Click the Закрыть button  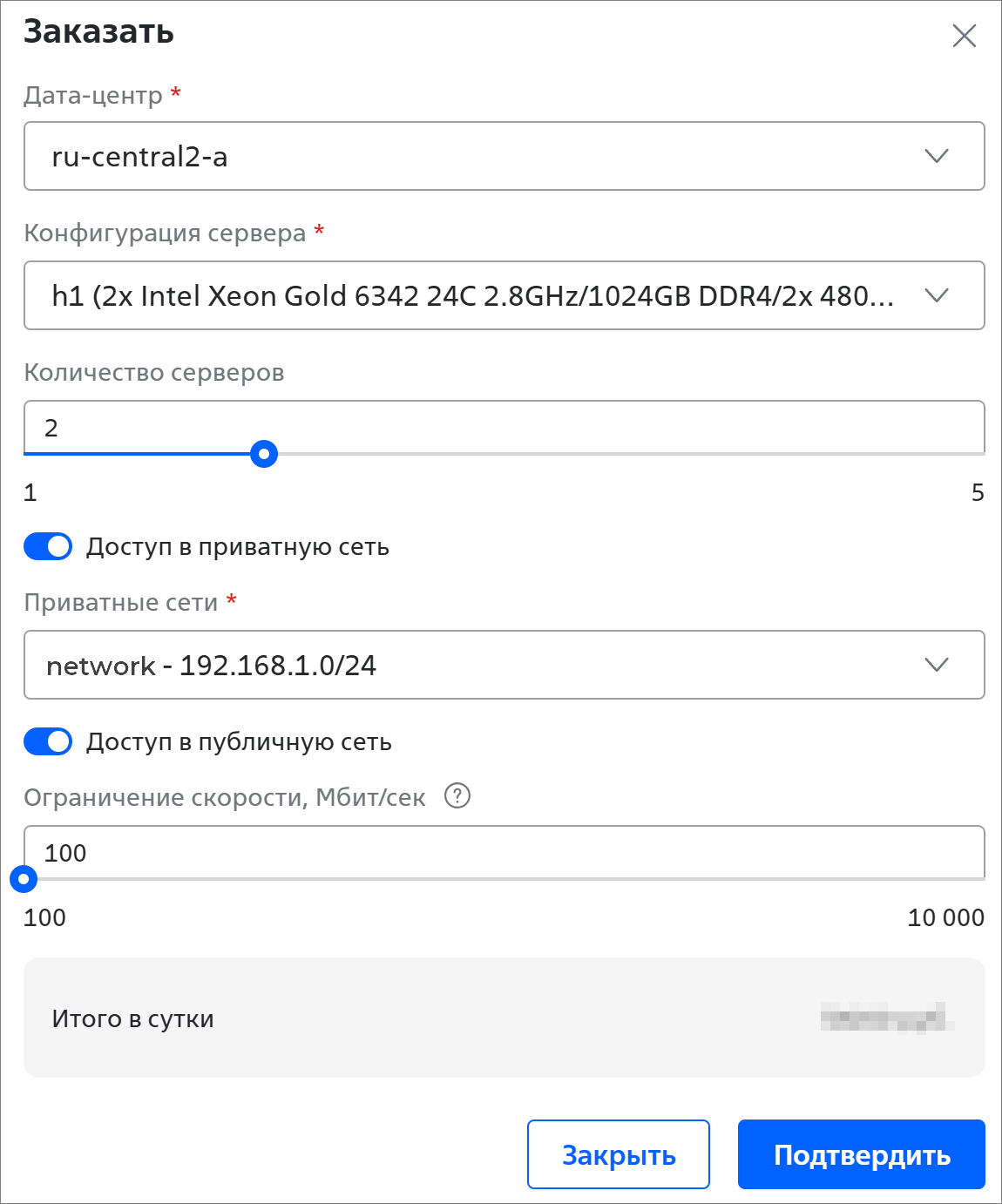pos(619,1154)
